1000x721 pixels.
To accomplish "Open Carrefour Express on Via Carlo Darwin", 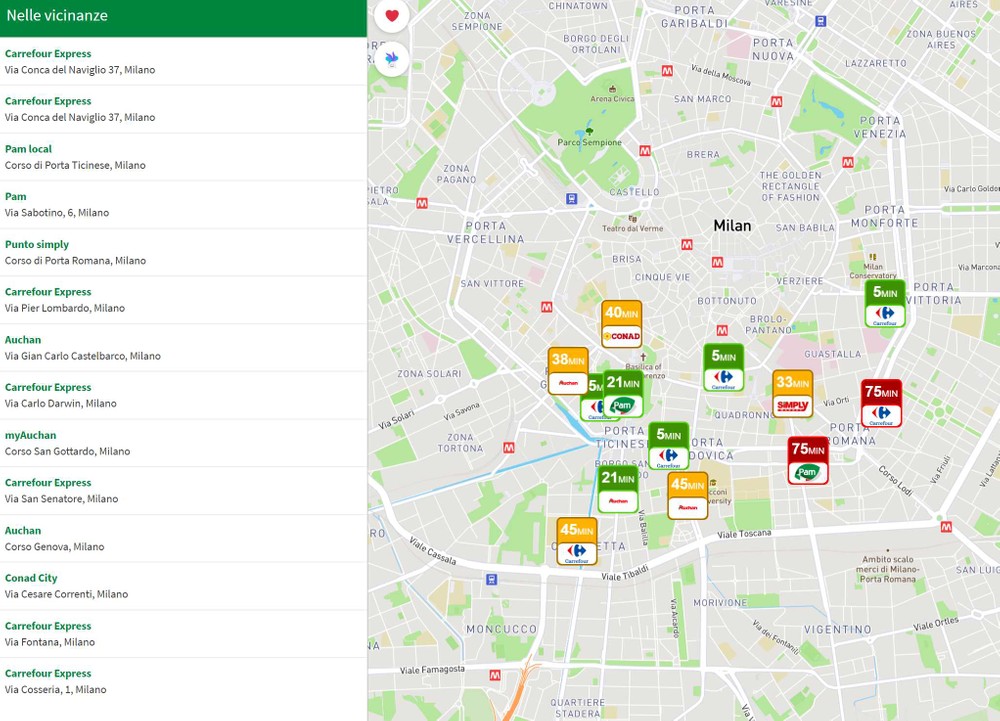I will pos(183,395).
